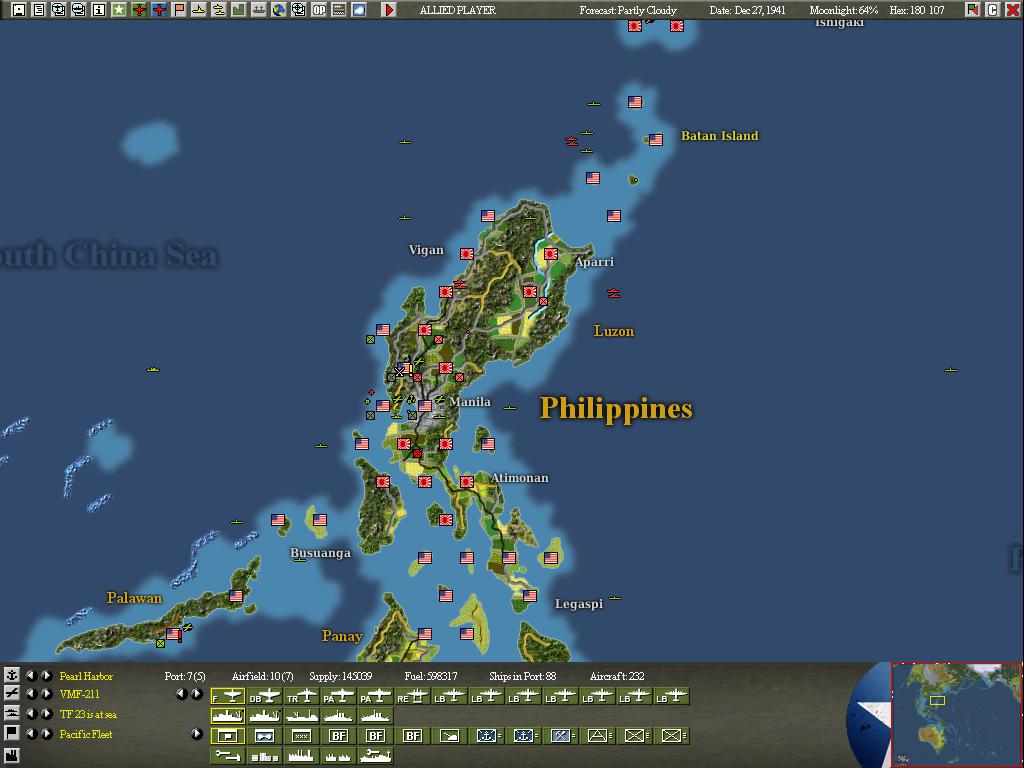Screen dimensions: 1024x768
Task: Click the 'Forecast: Partly Cloudy' status text
Action: pos(628,10)
